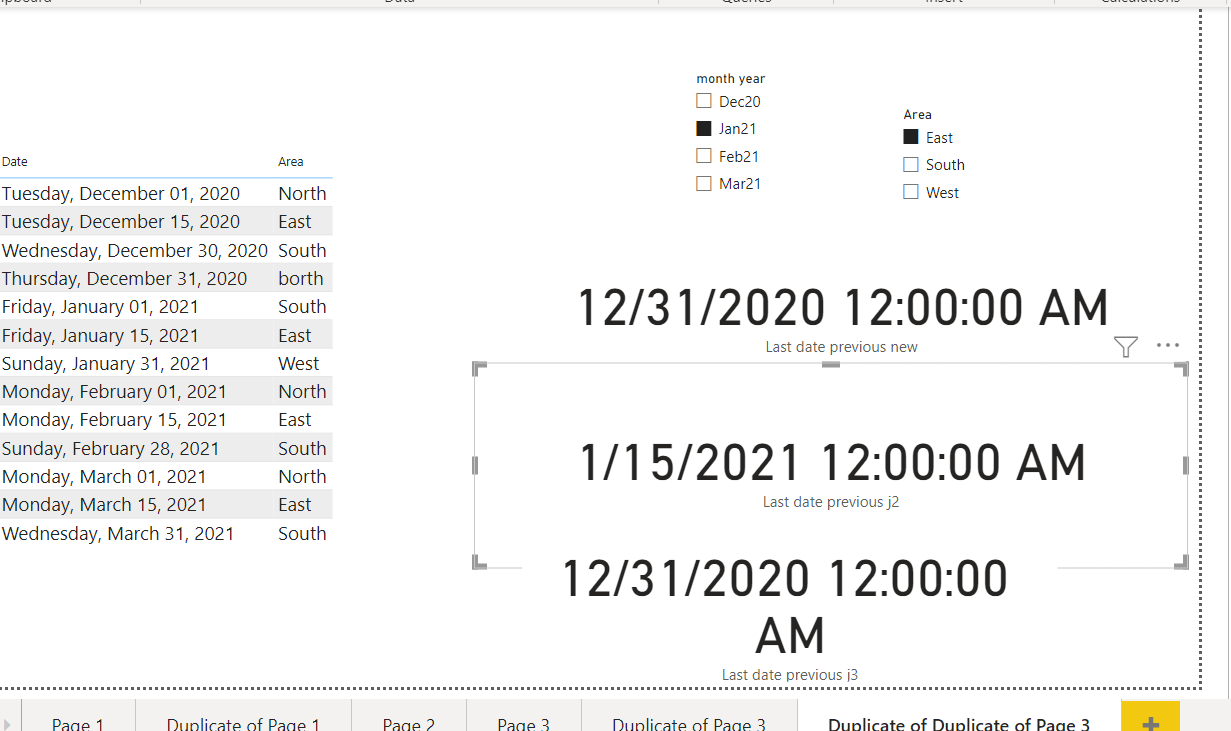The width and height of the screenshot is (1231, 731).
Task: Click row Friday, January 15, 2021
Action: [166, 335]
